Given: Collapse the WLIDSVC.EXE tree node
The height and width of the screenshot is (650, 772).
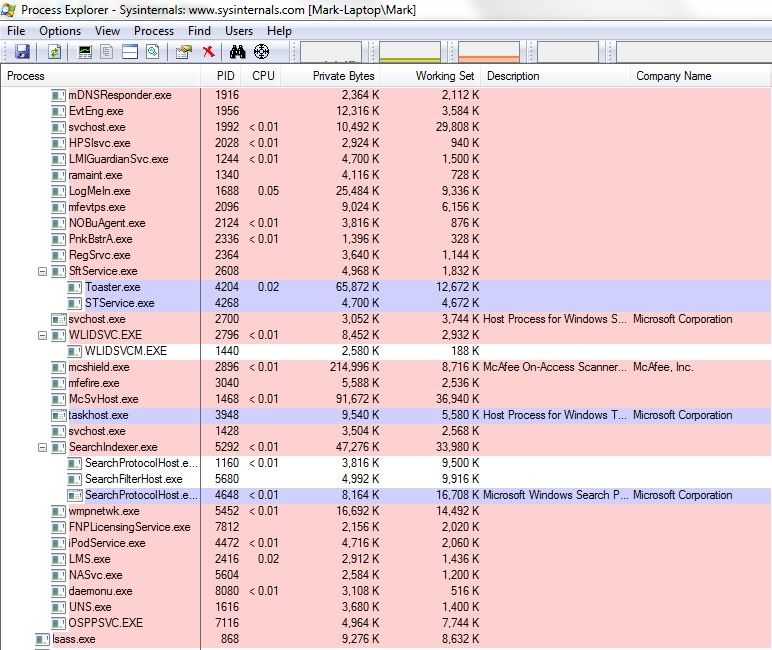Looking at the screenshot, I should point(43,335).
